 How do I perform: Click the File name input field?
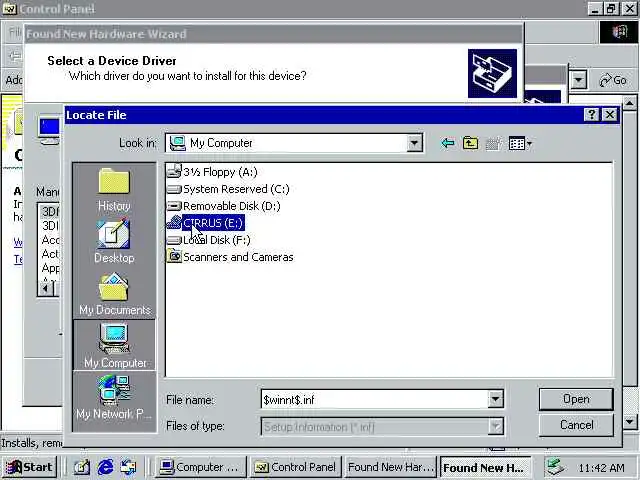pyautogui.click(x=374, y=399)
